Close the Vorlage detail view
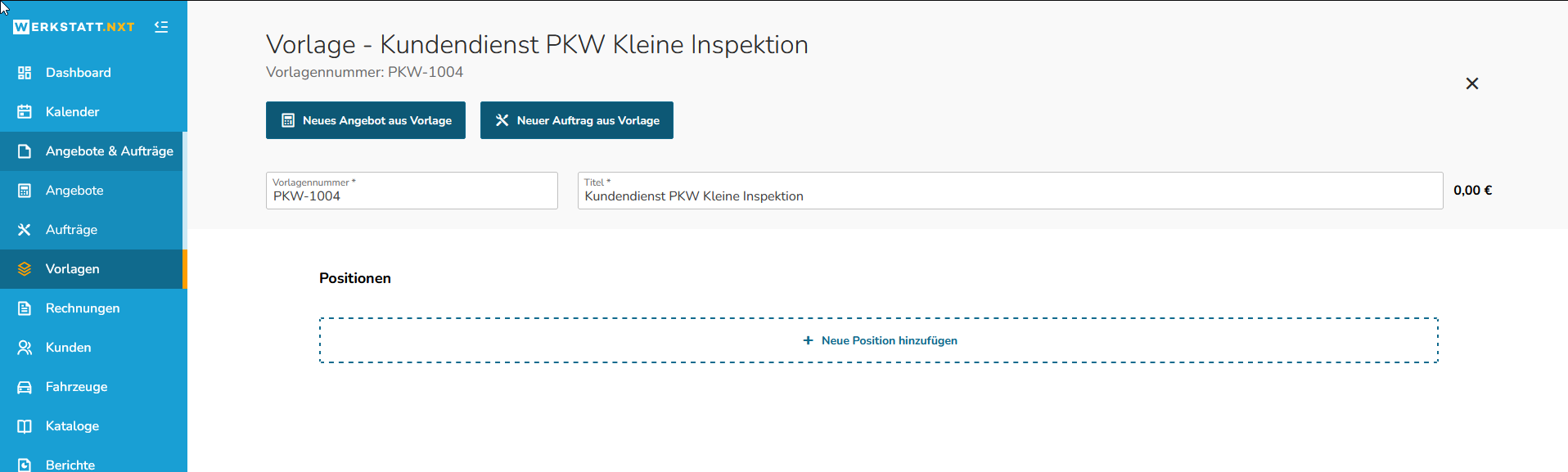 tap(1472, 83)
